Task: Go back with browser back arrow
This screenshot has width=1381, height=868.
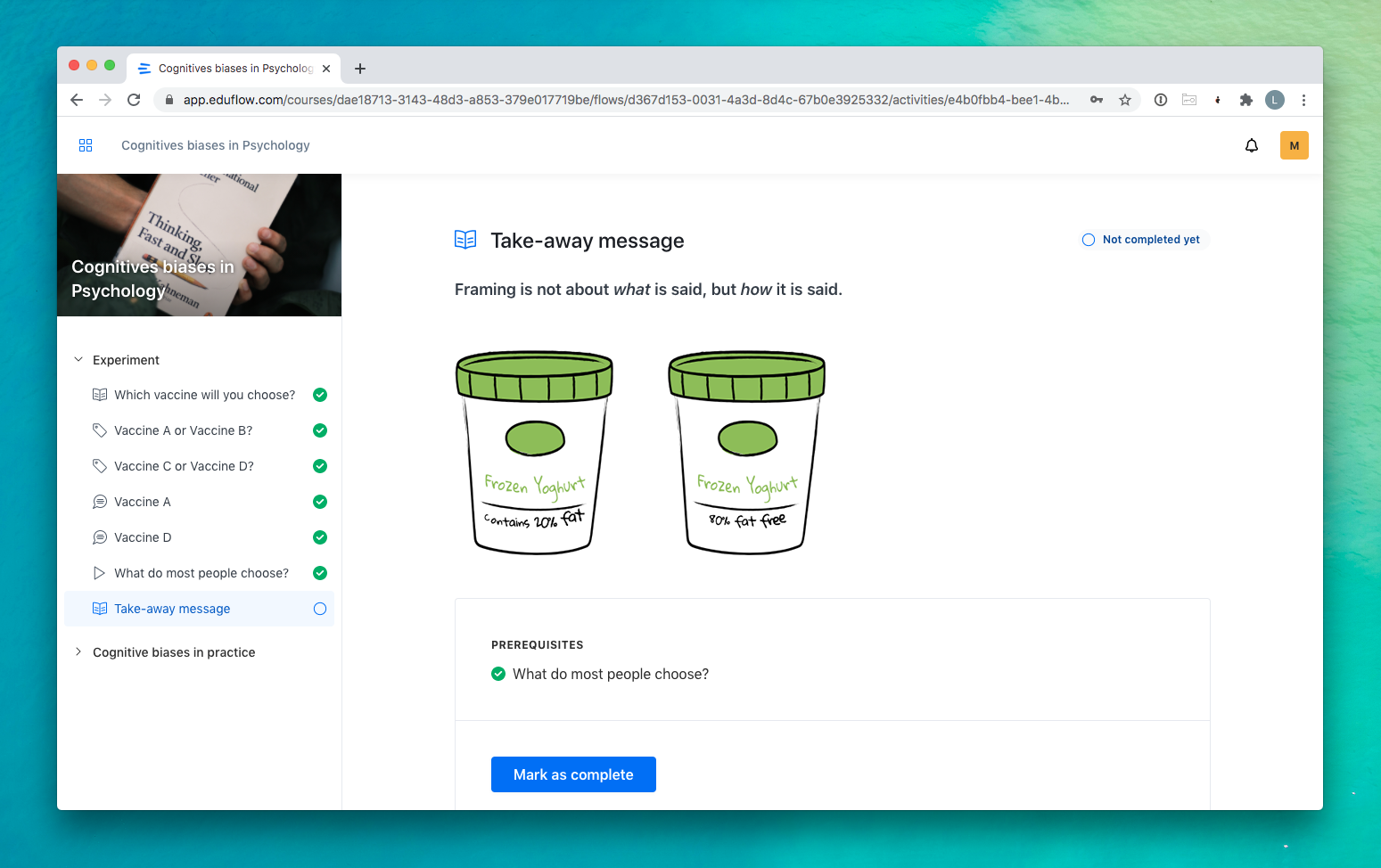Action: coord(77,100)
